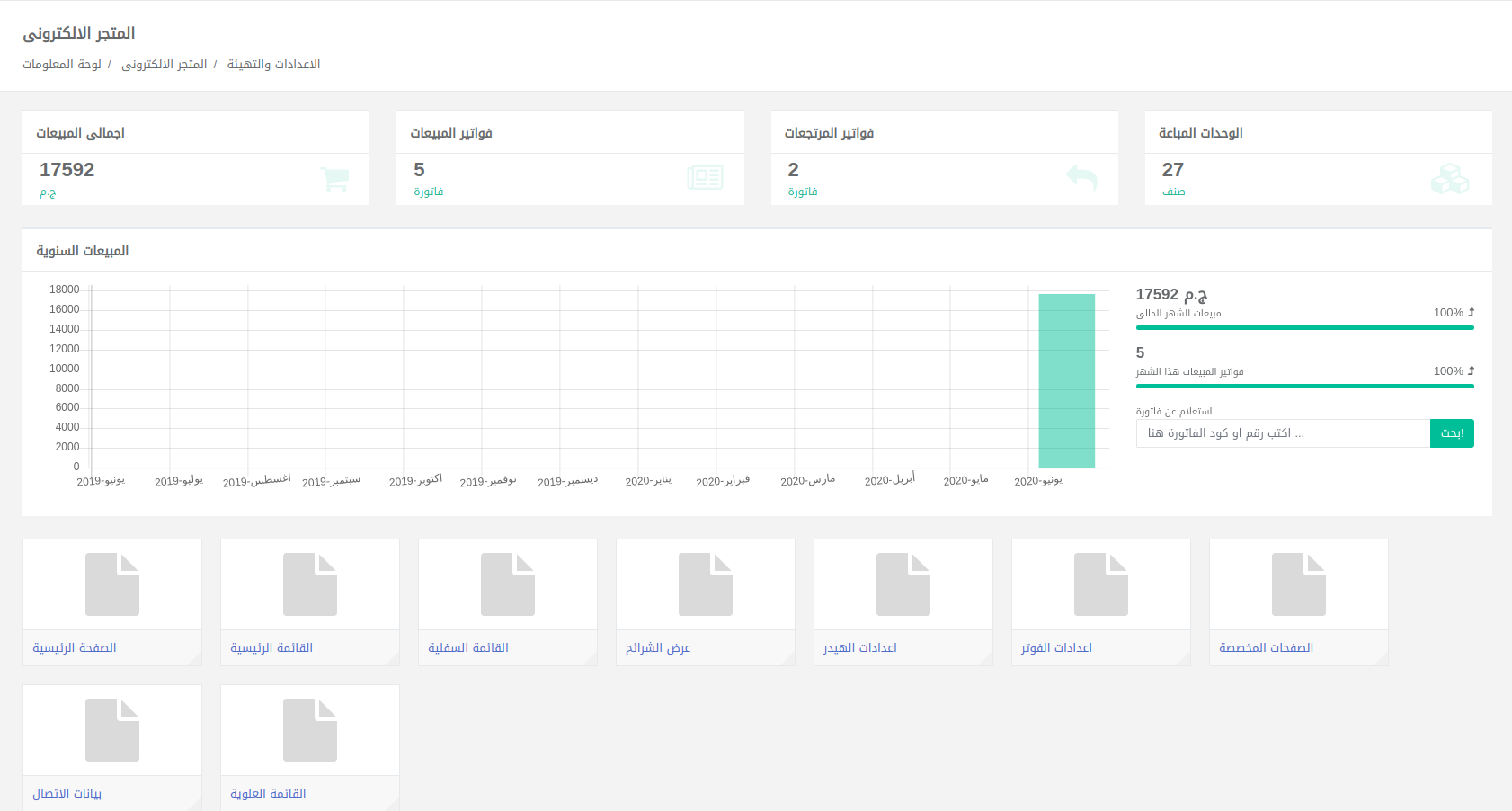Click the current month sales progress bar
The width and height of the screenshot is (1512, 811).
tap(1305, 328)
